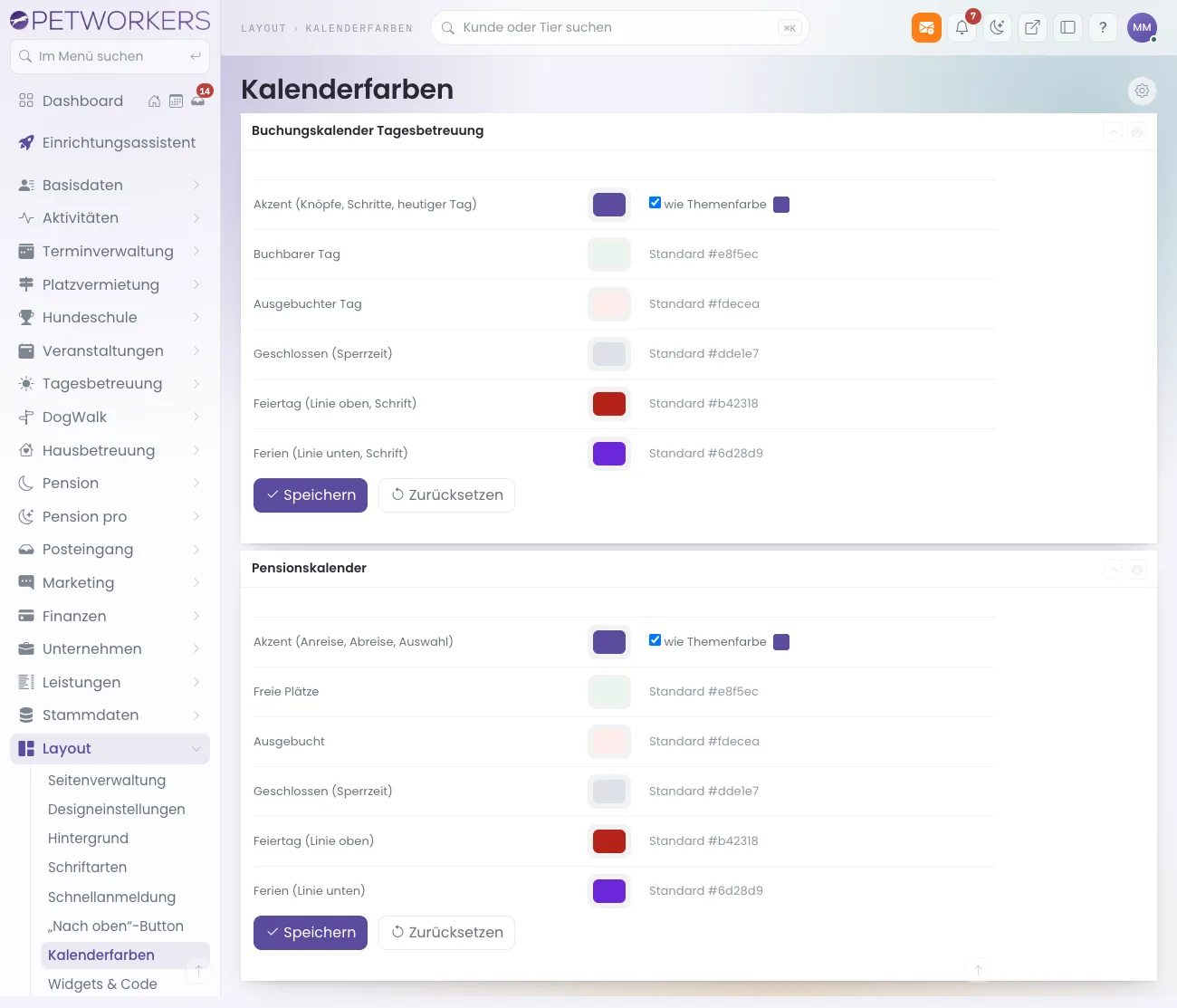Click scroll-to-top arrow in the sidebar
This screenshot has width=1177, height=1008.
click(198, 970)
